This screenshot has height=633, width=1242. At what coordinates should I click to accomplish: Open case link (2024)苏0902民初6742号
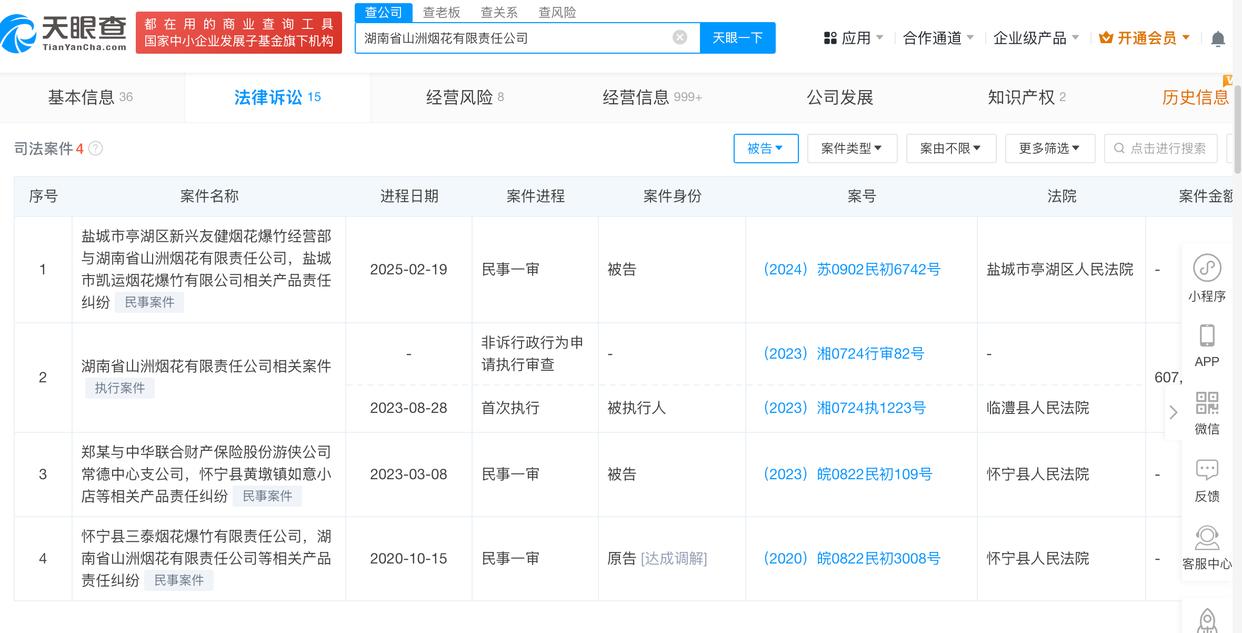tap(851, 269)
